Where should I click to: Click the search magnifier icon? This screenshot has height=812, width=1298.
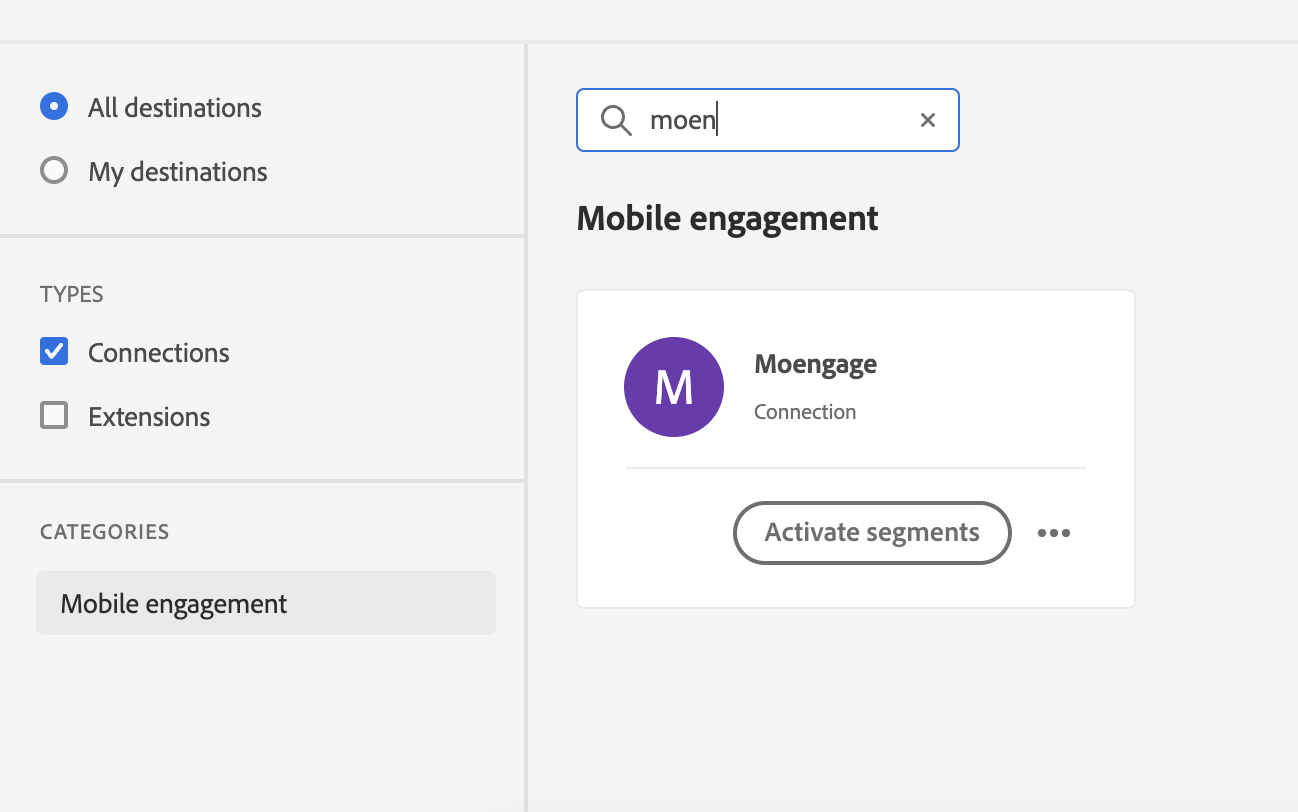[x=616, y=121]
